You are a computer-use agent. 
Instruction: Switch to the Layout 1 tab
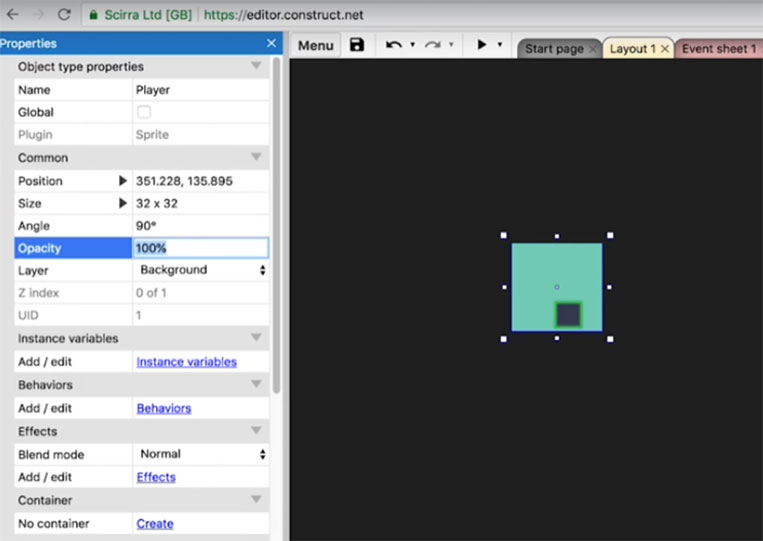(x=632, y=49)
